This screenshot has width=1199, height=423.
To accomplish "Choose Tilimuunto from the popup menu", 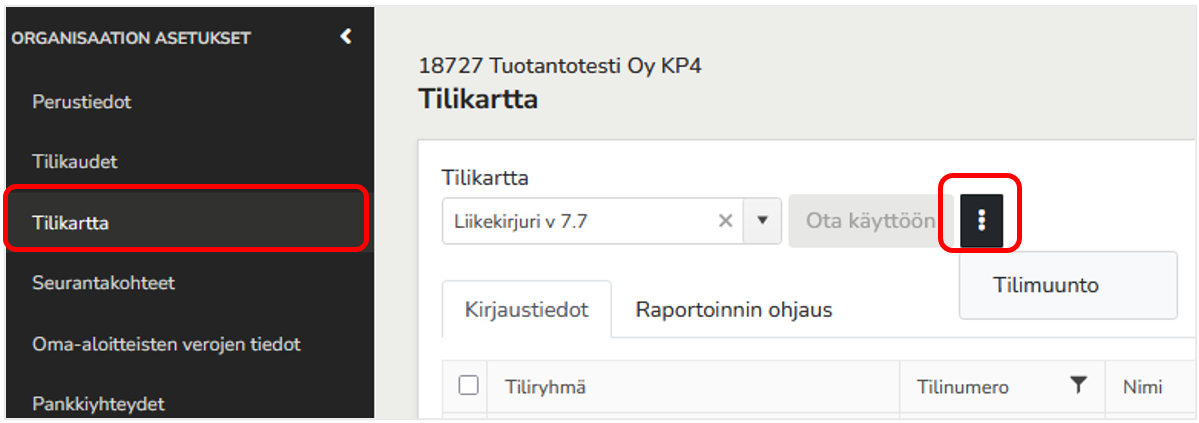I will tap(1045, 285).
